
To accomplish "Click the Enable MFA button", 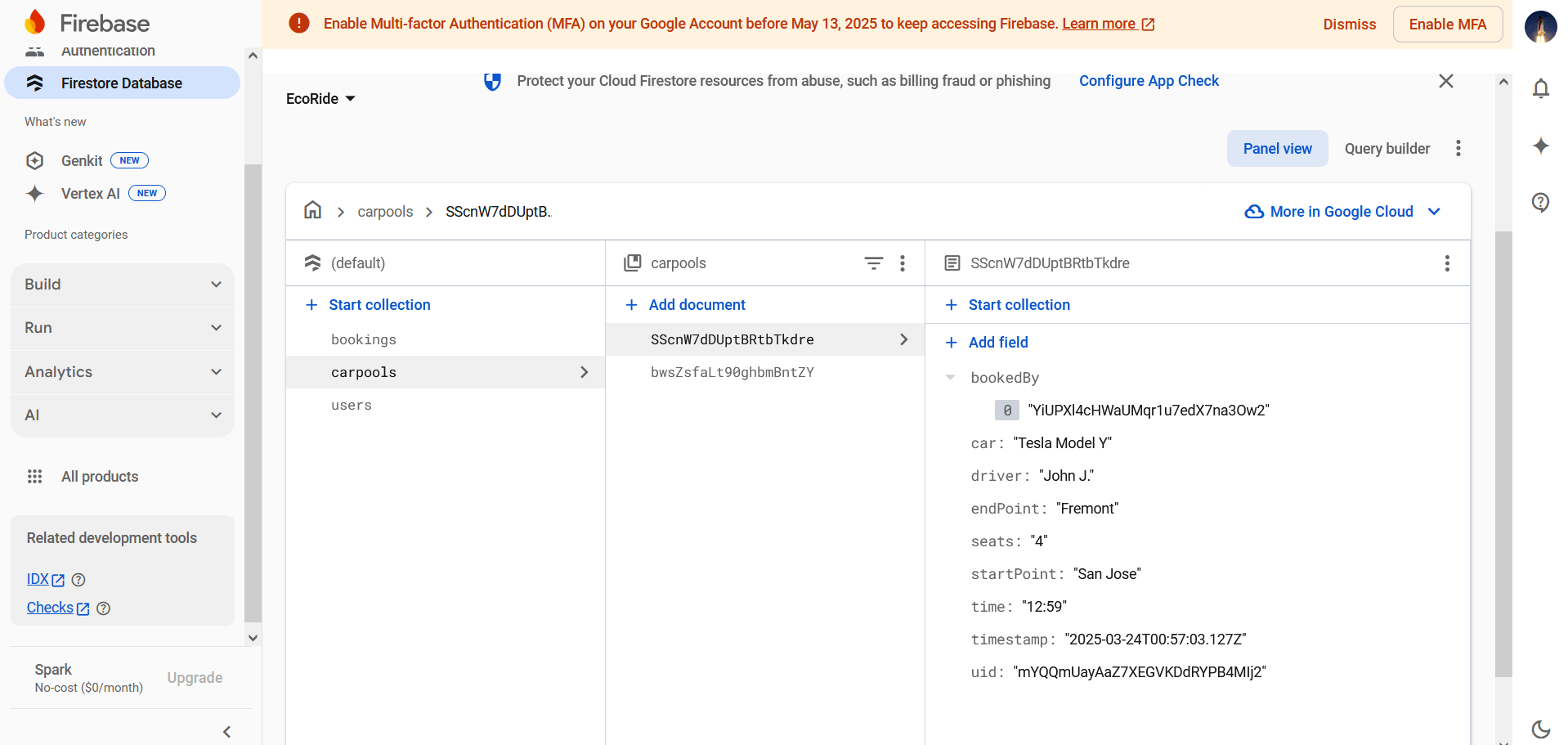I will pyautogui.click(x=1447, y=25).
